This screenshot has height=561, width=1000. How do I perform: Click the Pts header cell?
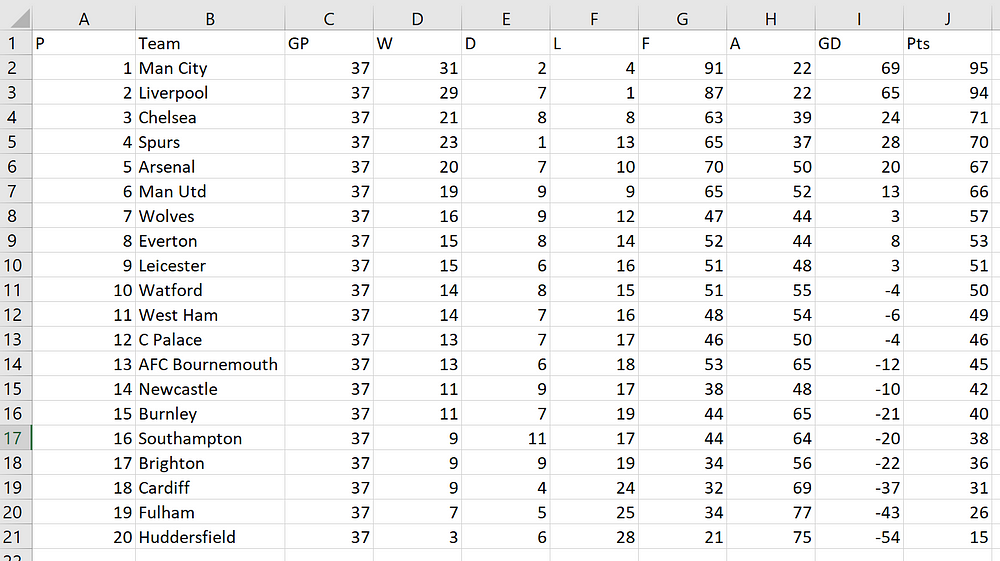[948, 43]
